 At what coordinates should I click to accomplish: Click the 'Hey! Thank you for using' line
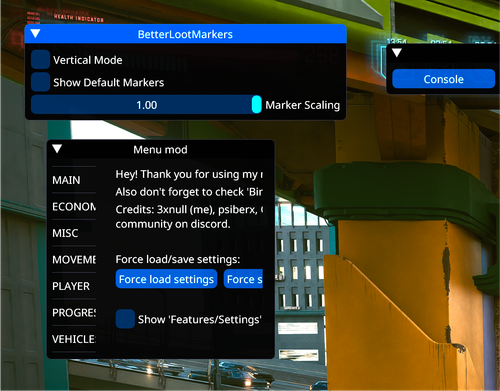click(x=189, y=174)
